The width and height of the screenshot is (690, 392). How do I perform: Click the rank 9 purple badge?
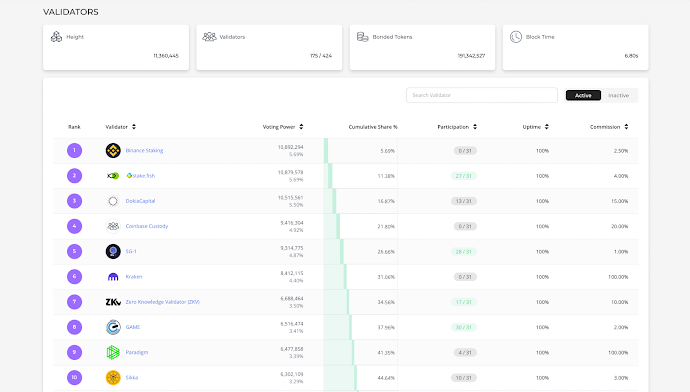click(x=74, y=352)
